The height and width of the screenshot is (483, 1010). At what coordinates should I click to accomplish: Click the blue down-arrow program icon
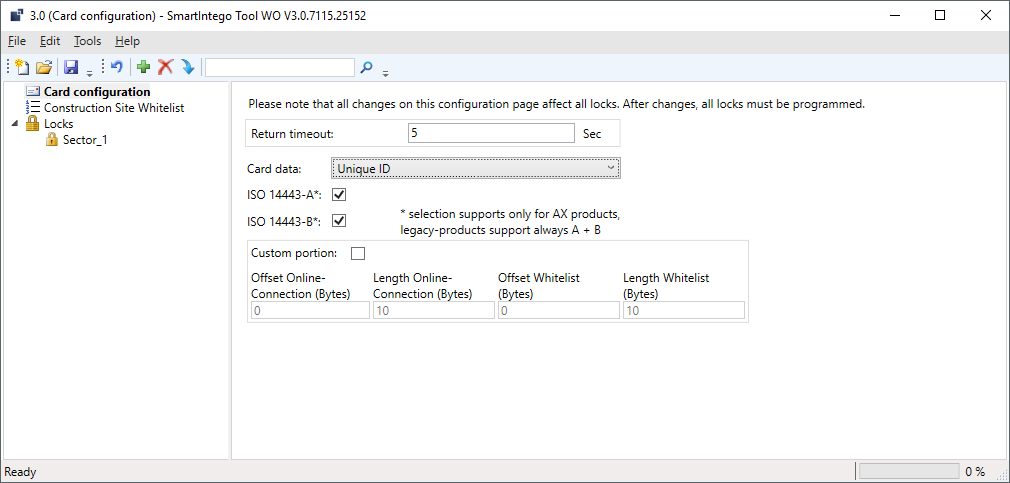pos(187,67)
